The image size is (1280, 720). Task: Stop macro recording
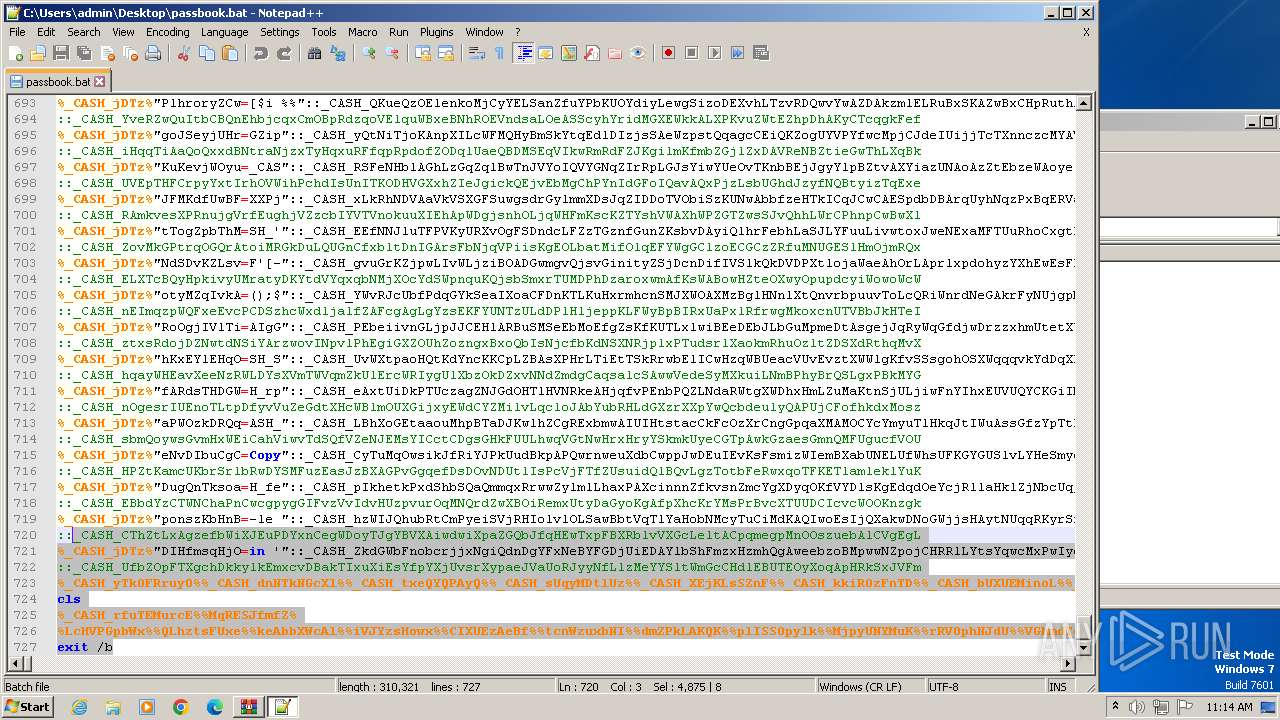pos(691,53)
